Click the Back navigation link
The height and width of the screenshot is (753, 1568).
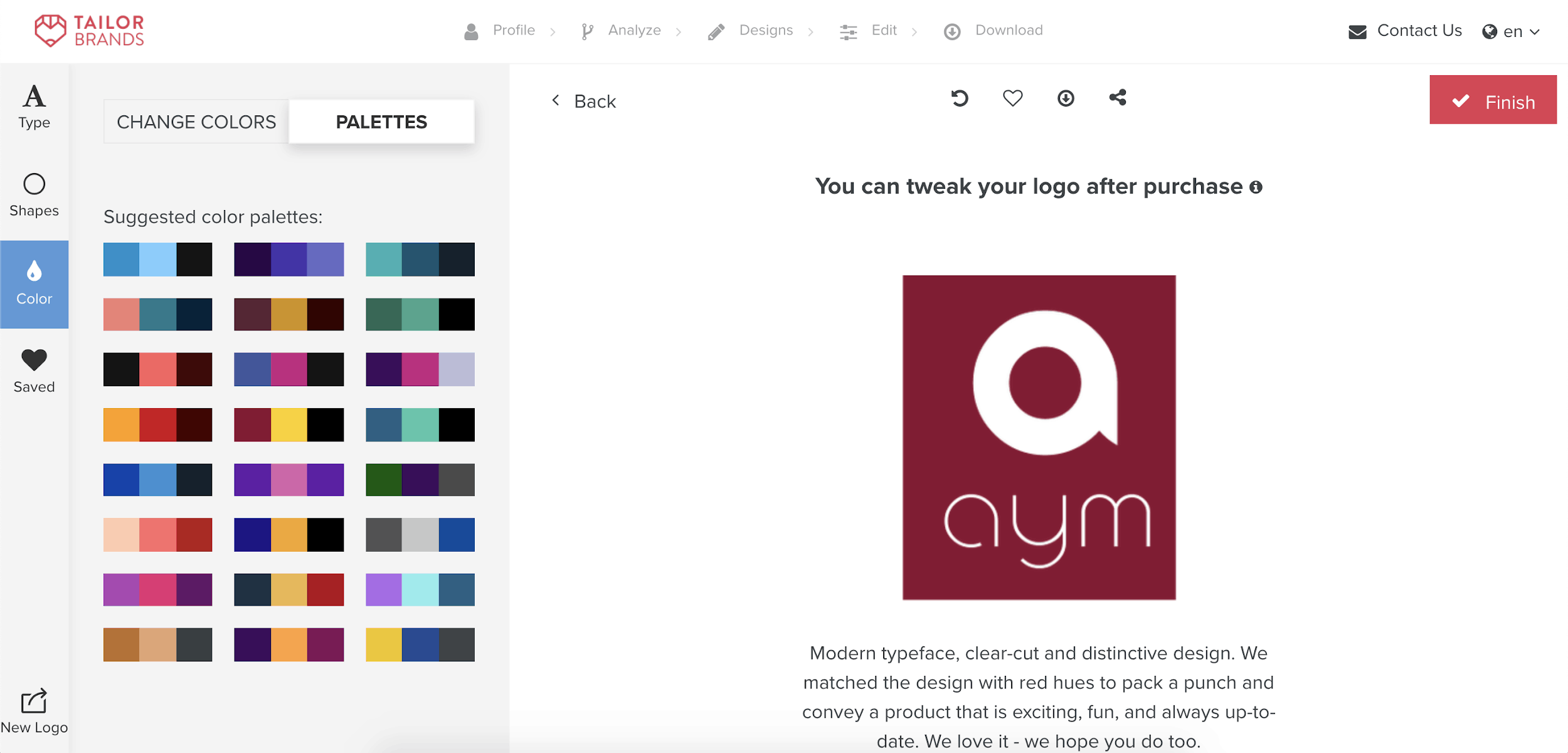pyautogui.click(x=585, y=100)
